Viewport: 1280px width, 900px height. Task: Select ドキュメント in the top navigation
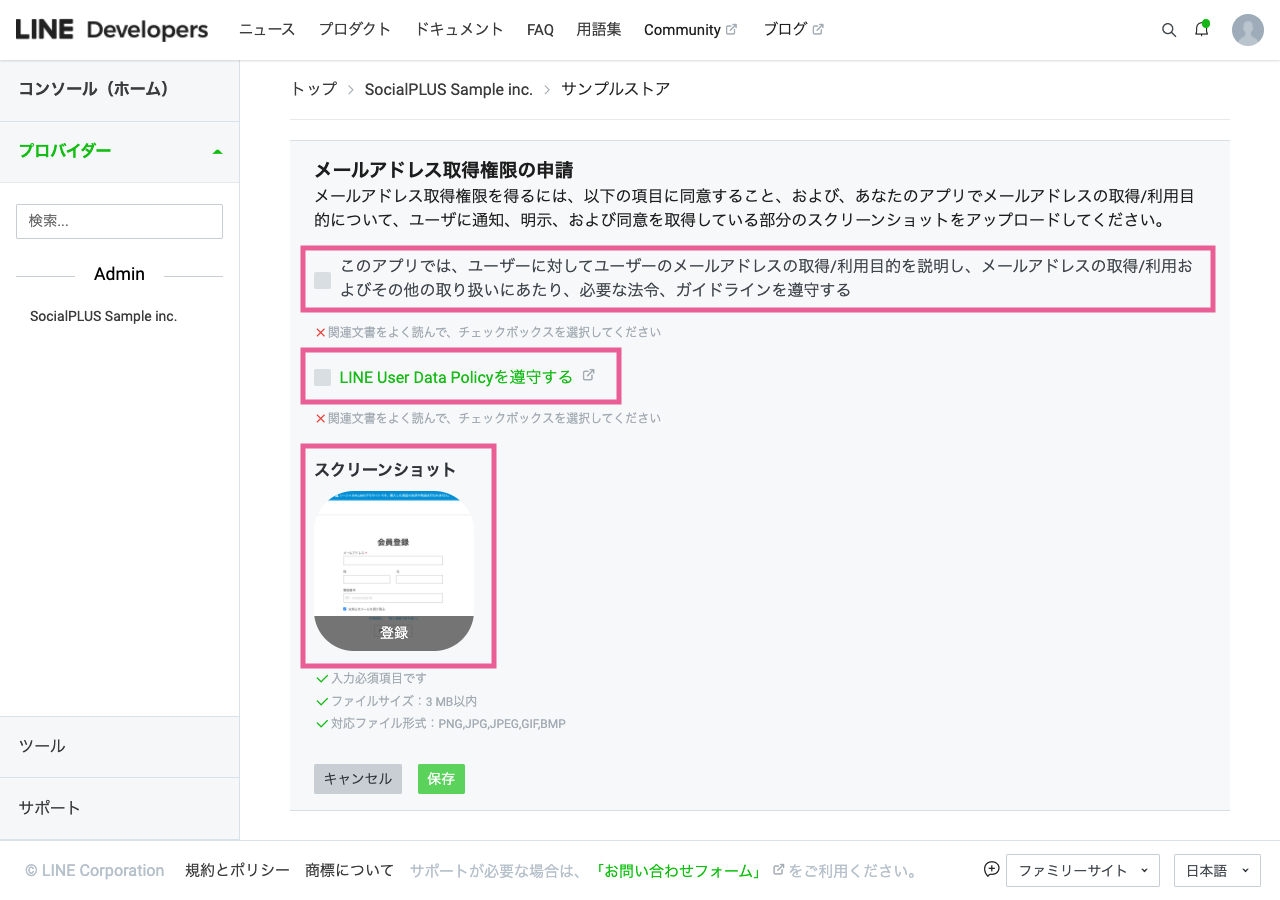click(x=459, y=29)
